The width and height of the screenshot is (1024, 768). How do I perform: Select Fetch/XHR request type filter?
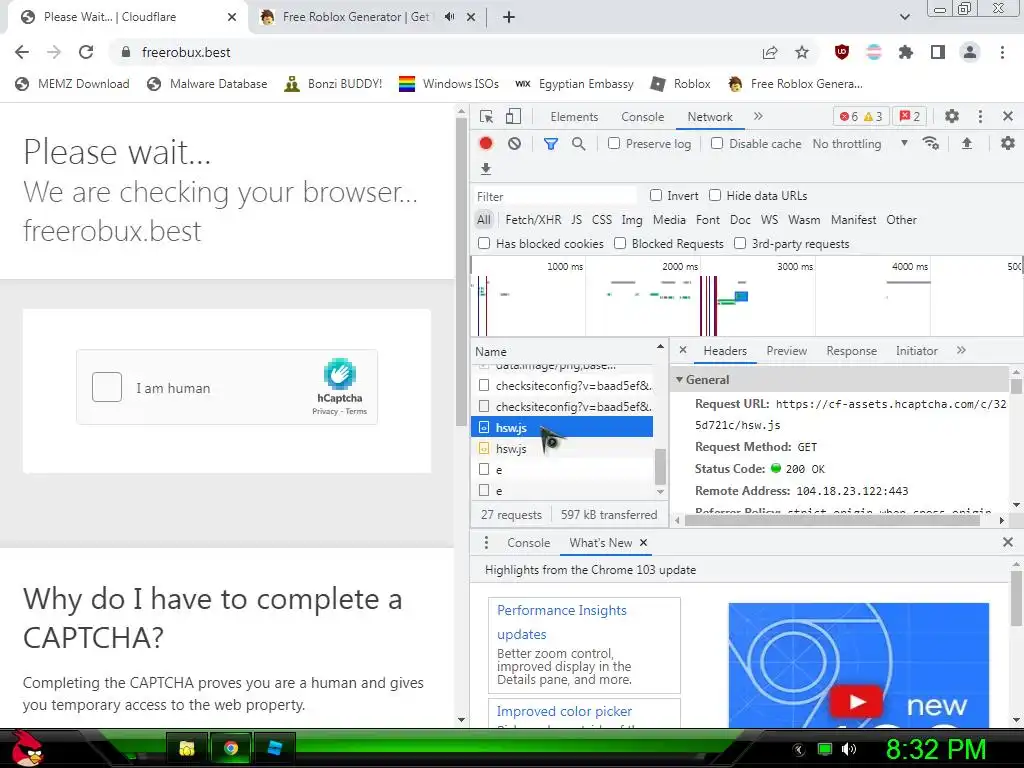(x=533, y=219)
